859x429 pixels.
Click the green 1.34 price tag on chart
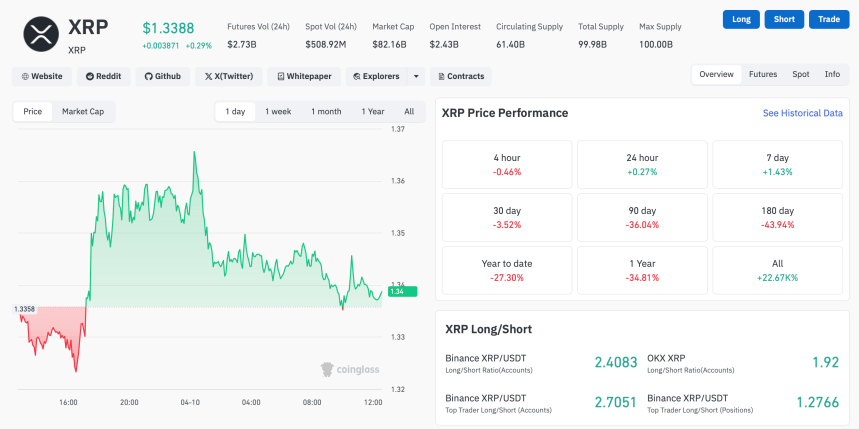pos(403,291)
